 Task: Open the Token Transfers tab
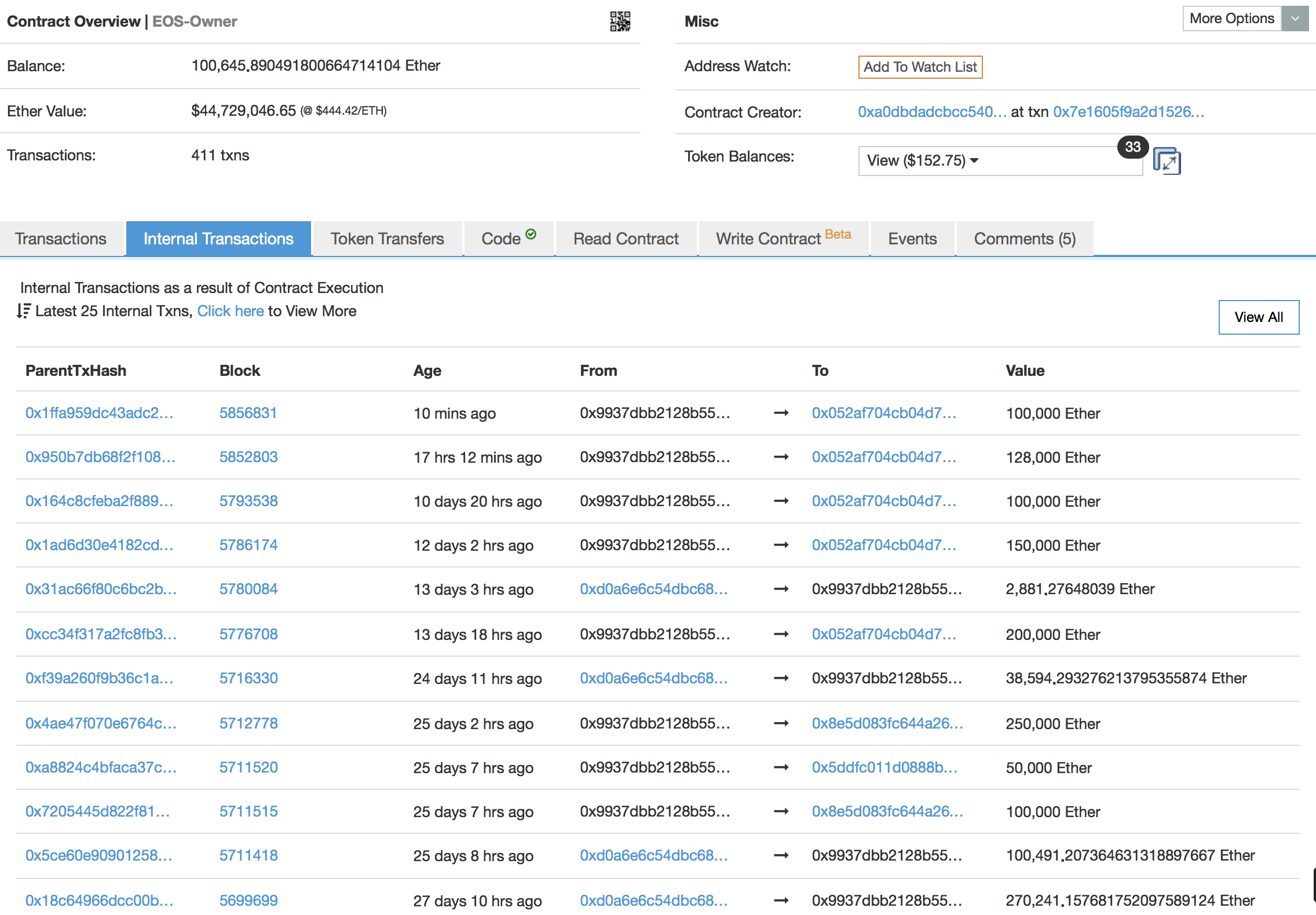point(387,239)
